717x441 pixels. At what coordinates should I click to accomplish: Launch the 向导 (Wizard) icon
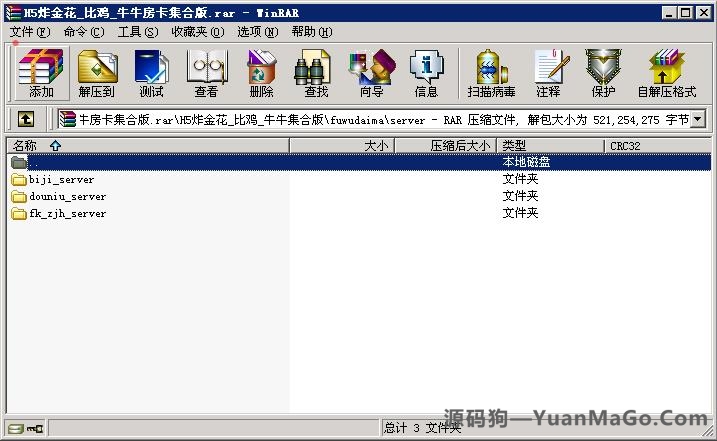(371, 73)
